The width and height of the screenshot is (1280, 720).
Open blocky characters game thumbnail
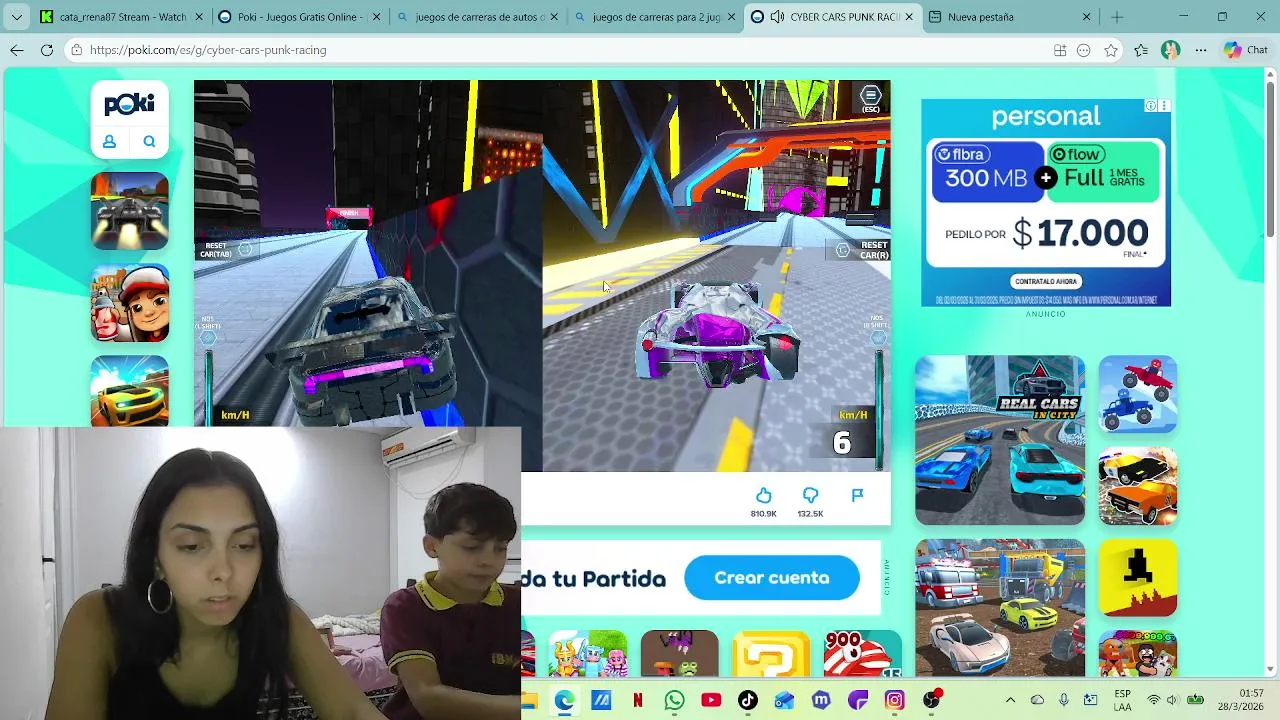tap(587, 654)
